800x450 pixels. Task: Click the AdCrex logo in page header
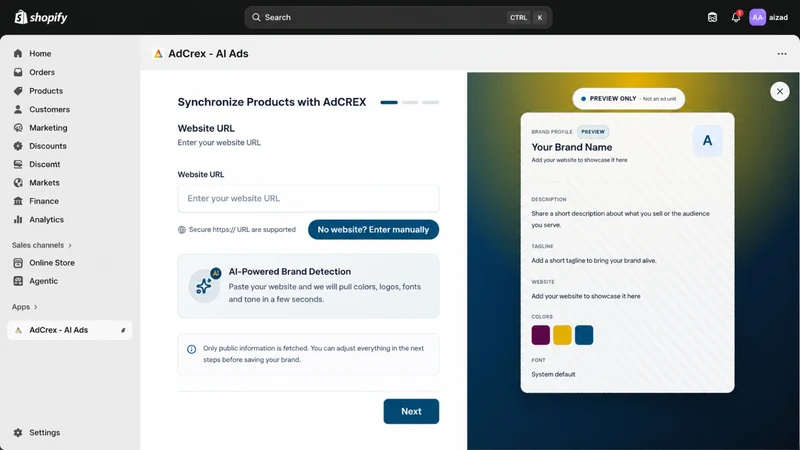pos(158,54)
